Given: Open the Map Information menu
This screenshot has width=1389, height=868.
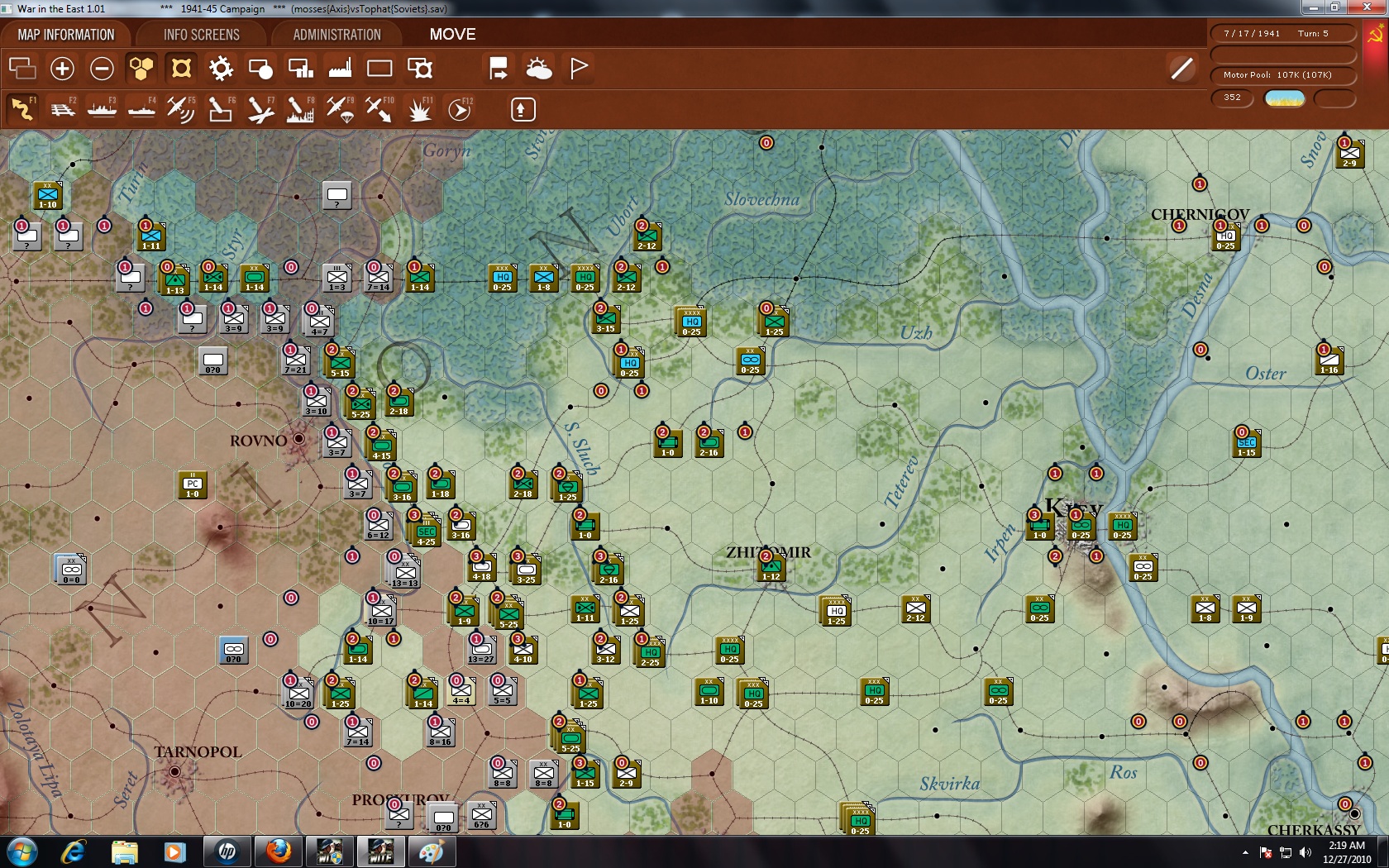Looking at the screenshot, I should tap(66, 34).
